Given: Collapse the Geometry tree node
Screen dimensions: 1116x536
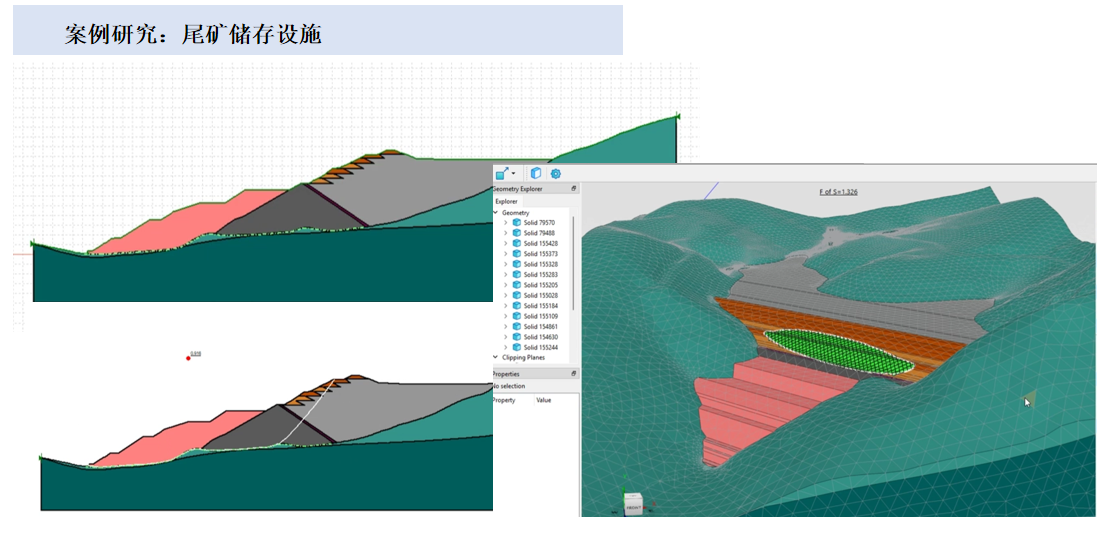Looking at the screenshot, I should click(495, 213).
